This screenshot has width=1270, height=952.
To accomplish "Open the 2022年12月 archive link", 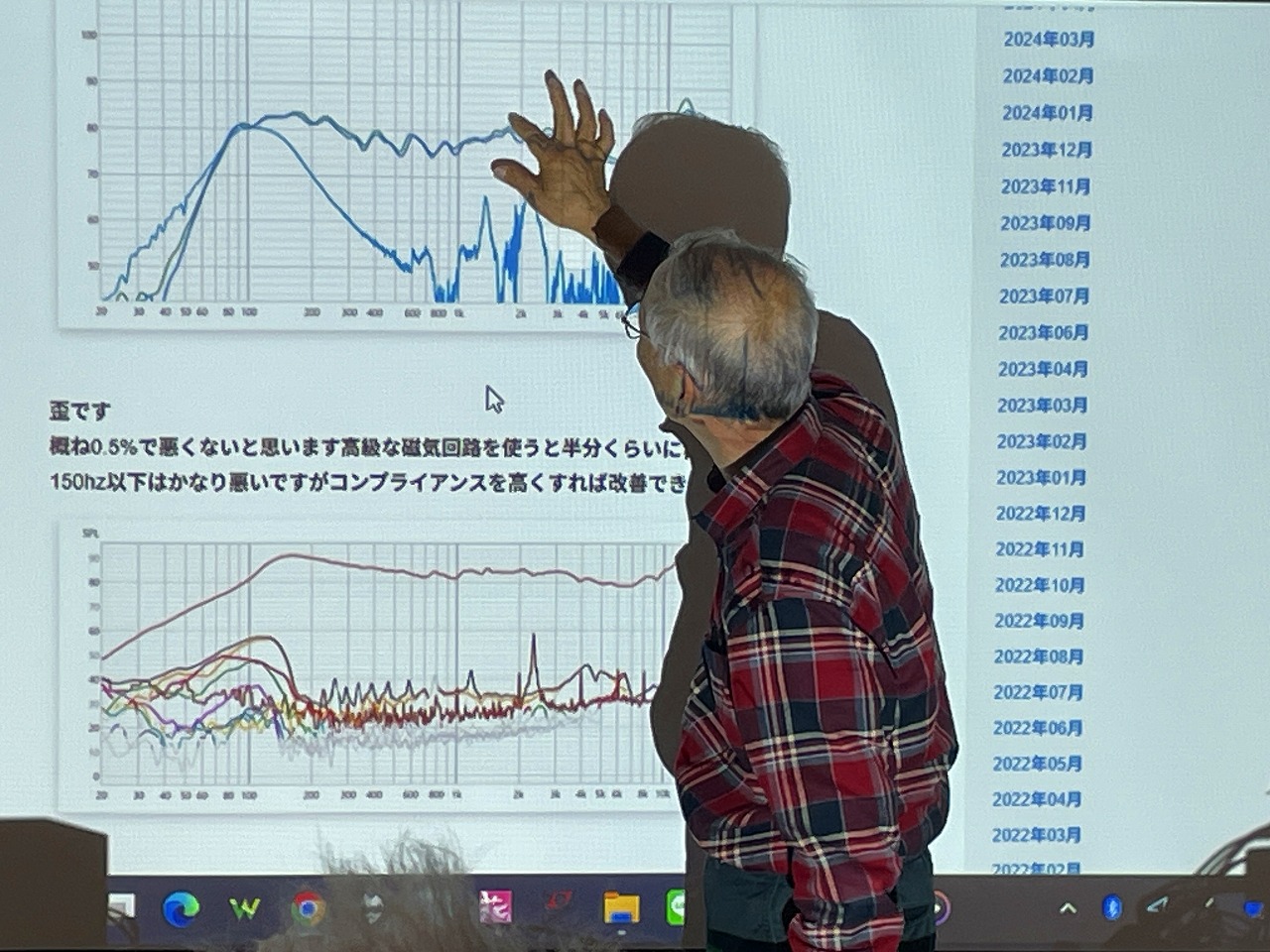I will 1040,514.
